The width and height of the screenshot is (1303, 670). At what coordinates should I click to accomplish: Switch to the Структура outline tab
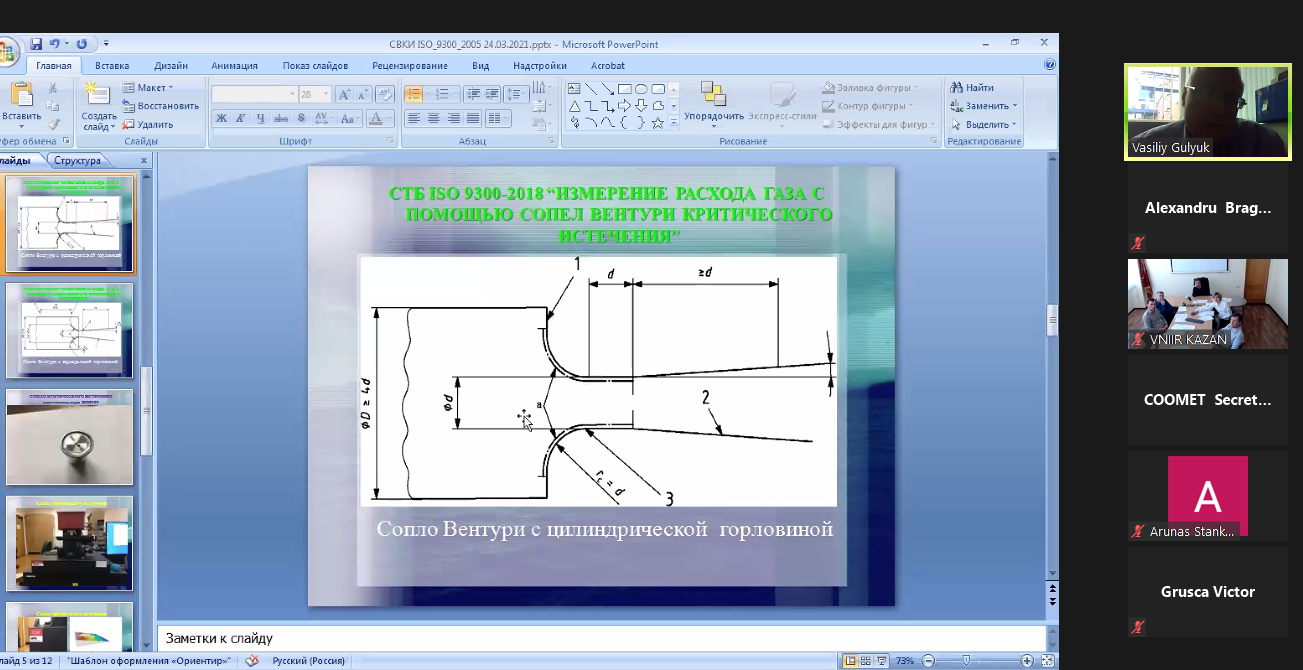pyautogui.click(x=78, y=160)
